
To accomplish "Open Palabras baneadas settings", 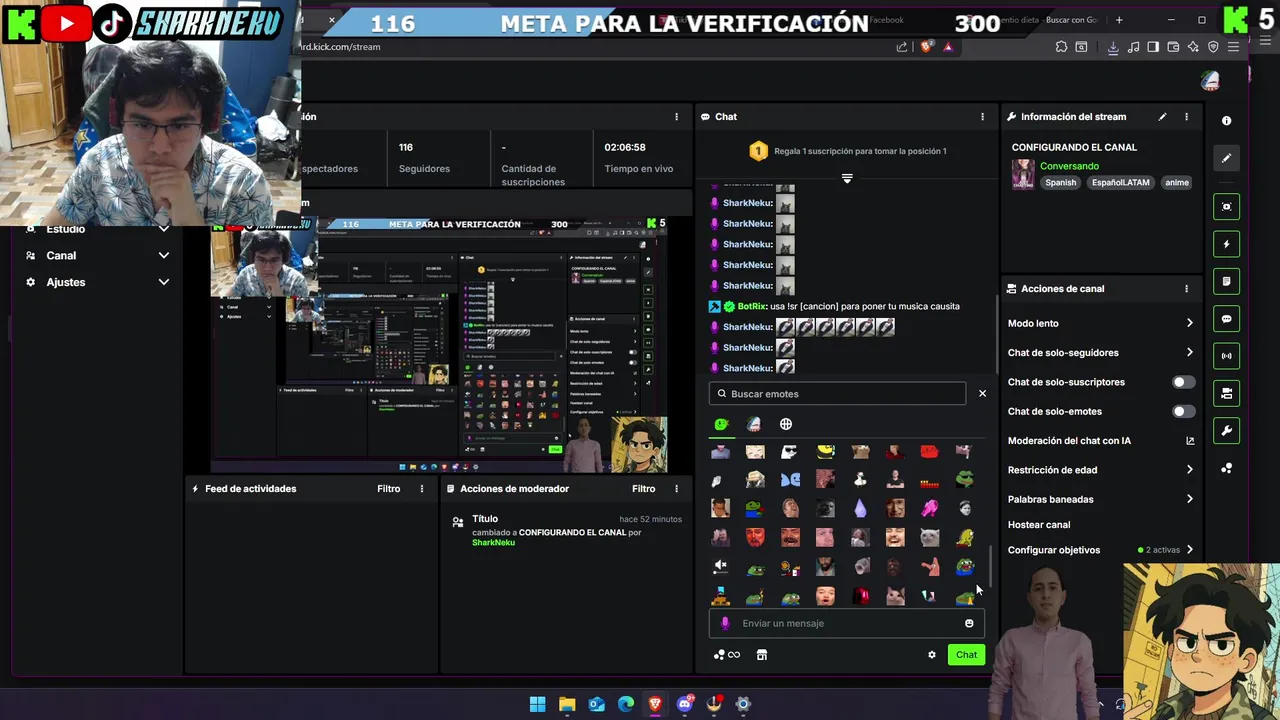I will tap(1100, 499).
